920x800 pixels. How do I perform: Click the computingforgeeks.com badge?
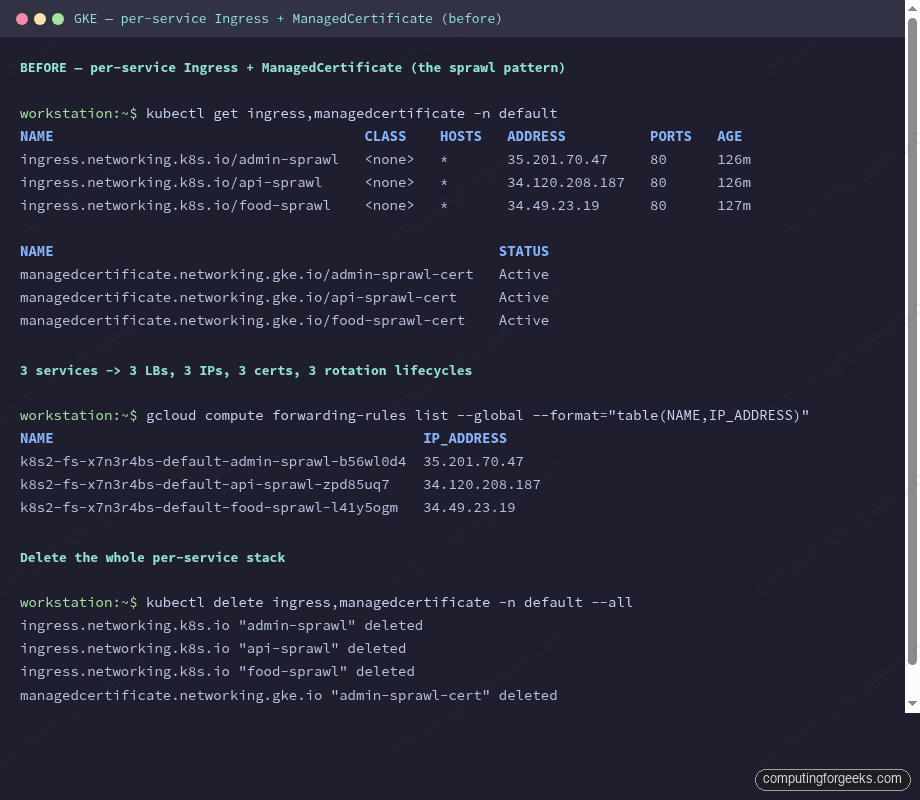pos(831,779)
